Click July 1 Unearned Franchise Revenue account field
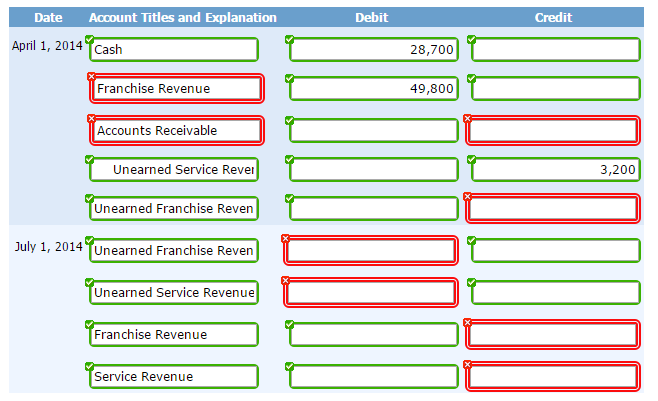The height and width of the screenshot is (401, 658). pos(174,250)
